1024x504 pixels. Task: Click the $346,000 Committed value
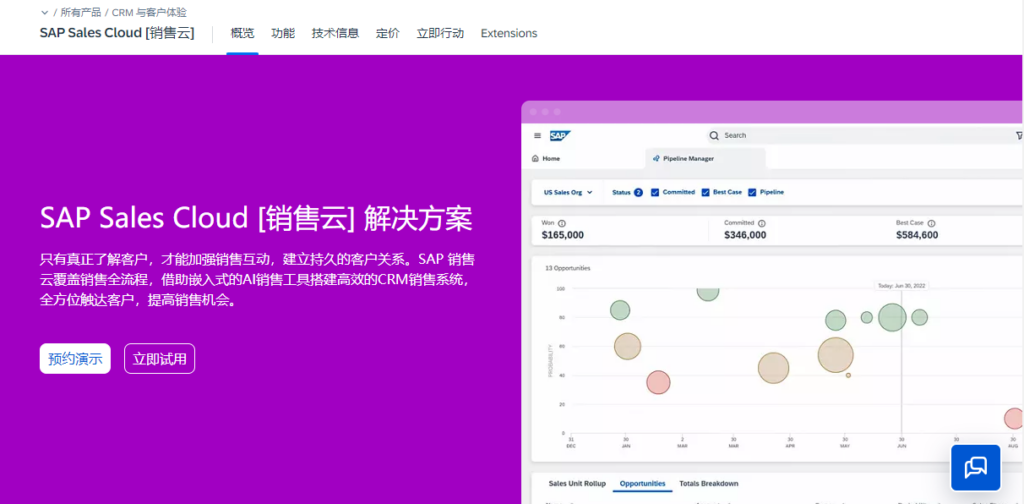tap(745, 235)
